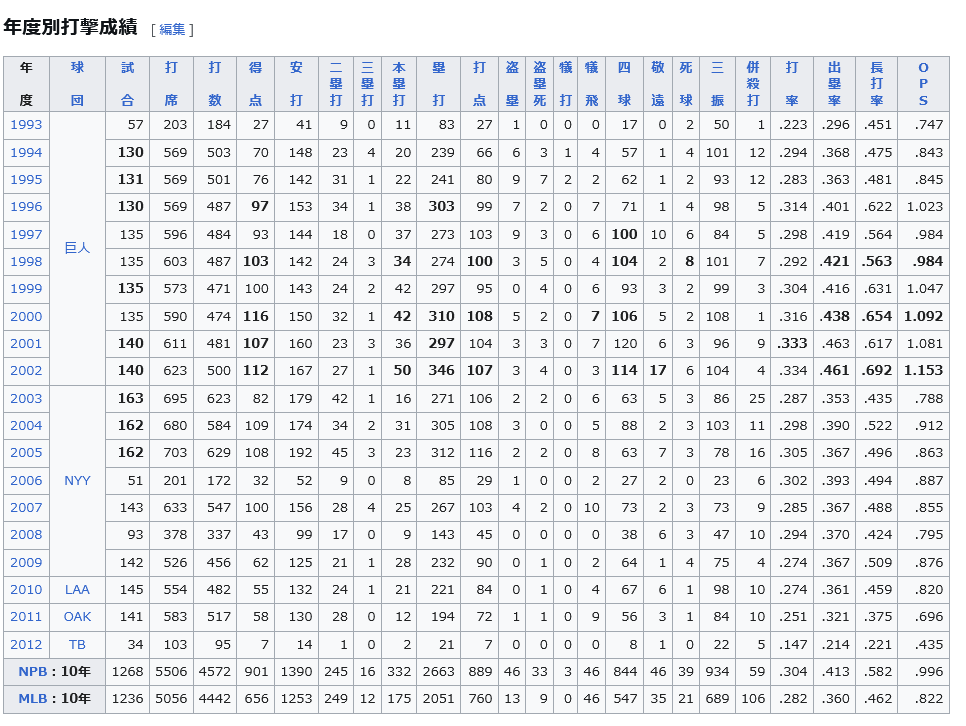Open the 2010 season link
Screen dimensions: 966x726
(26, 590)
